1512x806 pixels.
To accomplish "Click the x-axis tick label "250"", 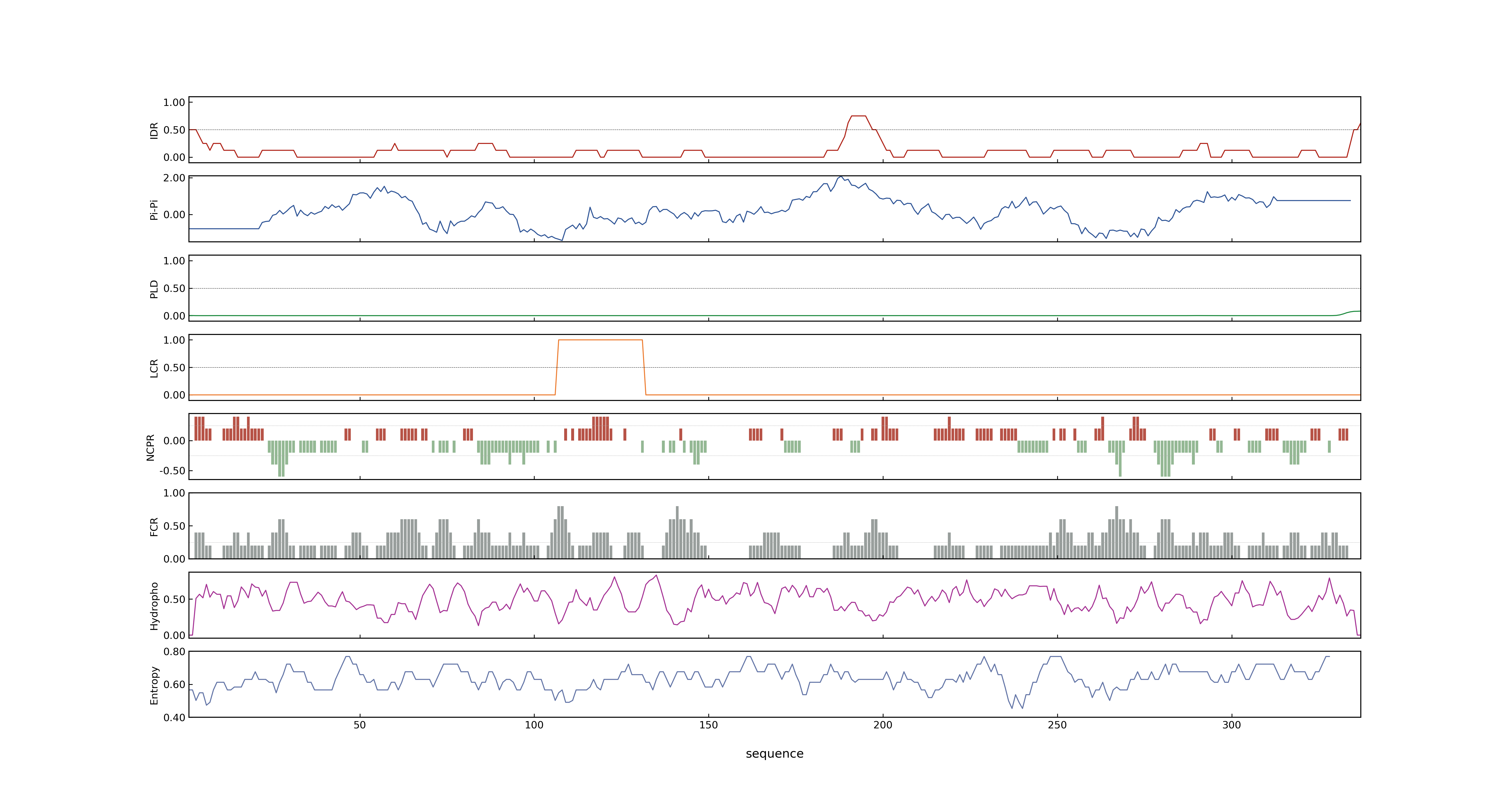I will 1057,725.
